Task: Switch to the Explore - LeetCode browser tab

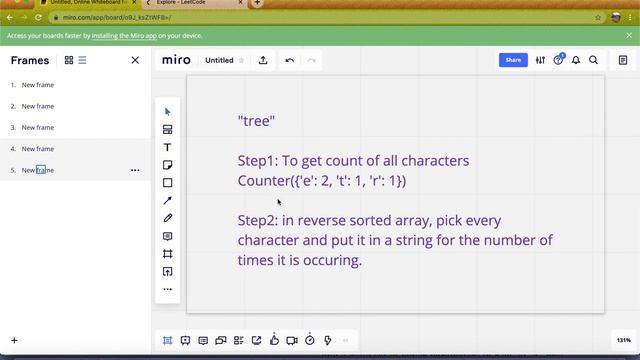Action: tap(194, 3)
